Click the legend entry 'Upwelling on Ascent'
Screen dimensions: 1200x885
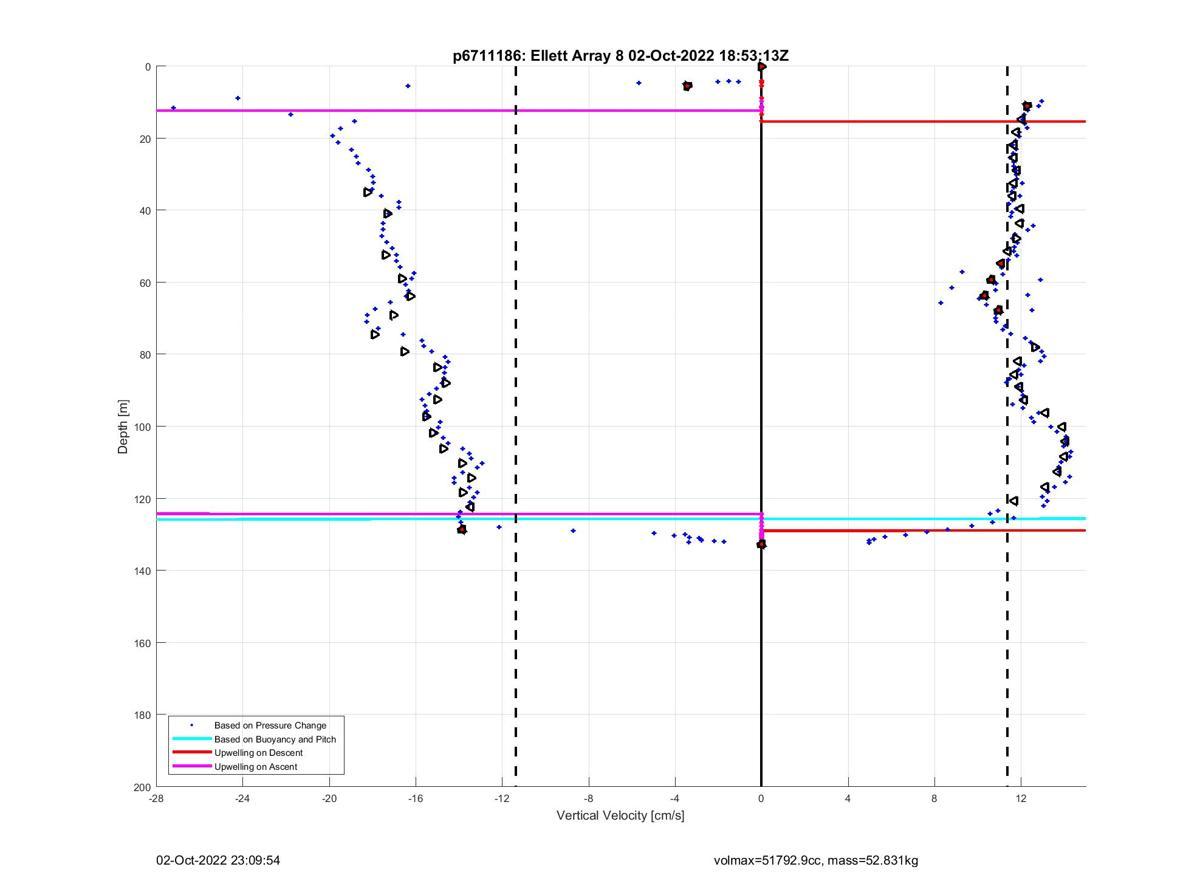(x=255, y=767)
